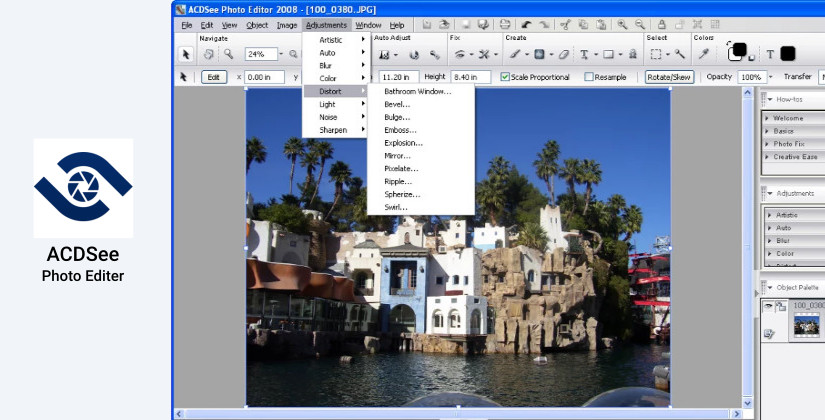825x420 pixels.
Task: Click the black text color swatch
Action: (x=788, y=54)
